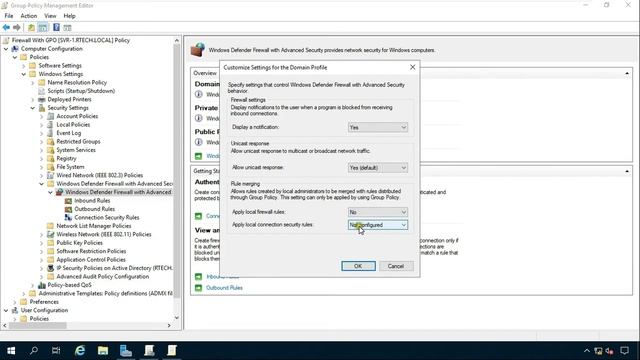Select File System tree item
Screen dimensions: 640x360
coord(70,167)
